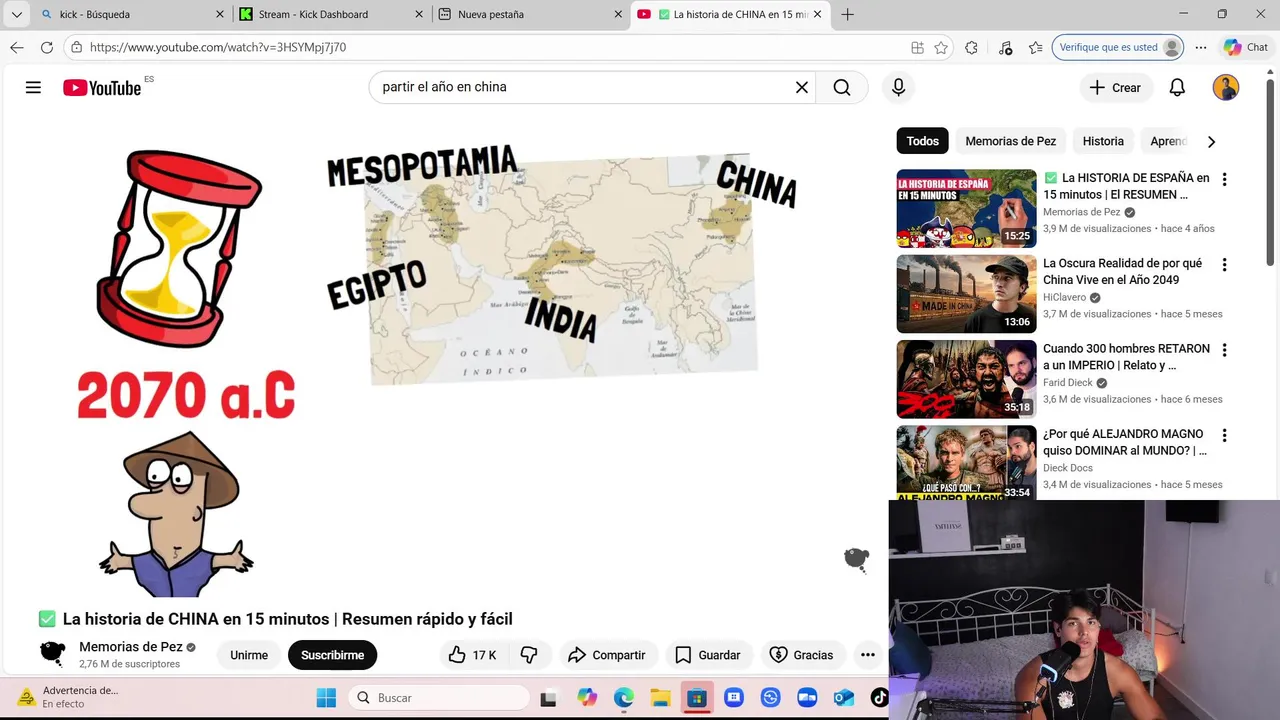Open the 300 hombres video thumbnail

pyautogui.click(x=966, y=379)
